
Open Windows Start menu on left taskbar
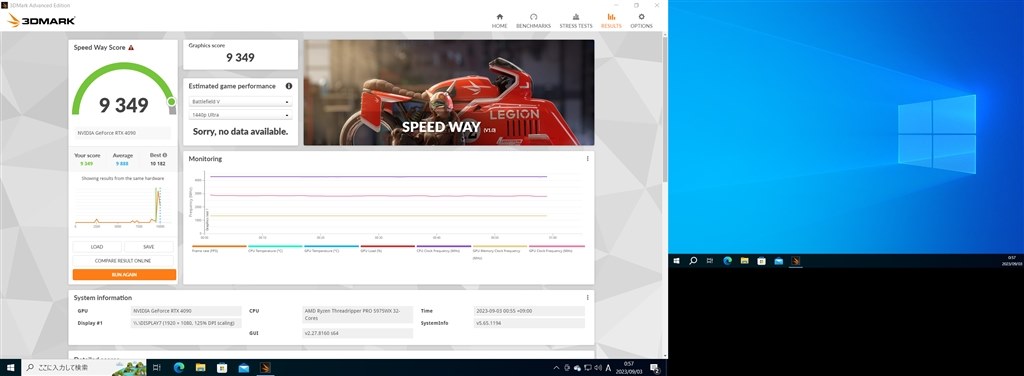tap(10, 368)
